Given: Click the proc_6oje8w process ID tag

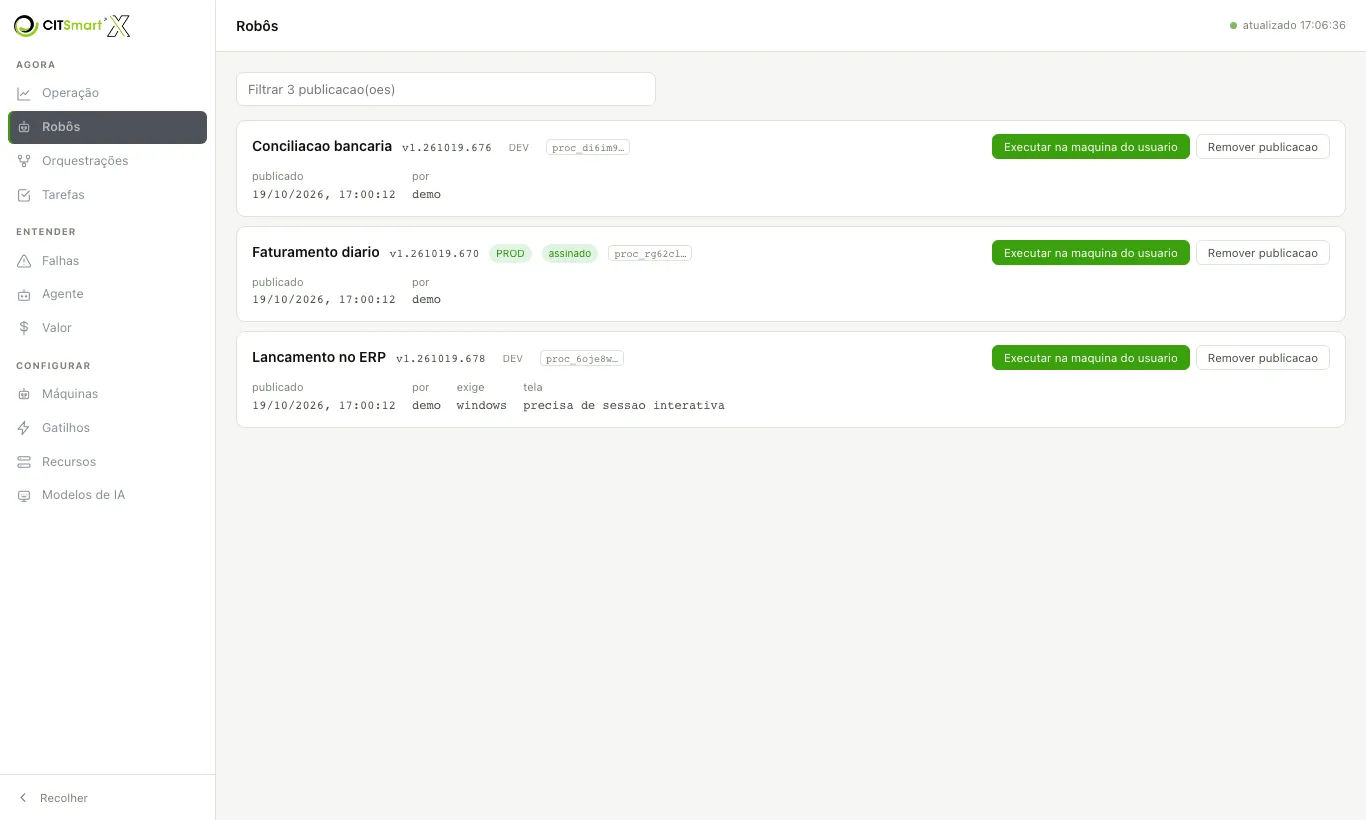Looking at the screenshot, I should [x=582, y=359].
